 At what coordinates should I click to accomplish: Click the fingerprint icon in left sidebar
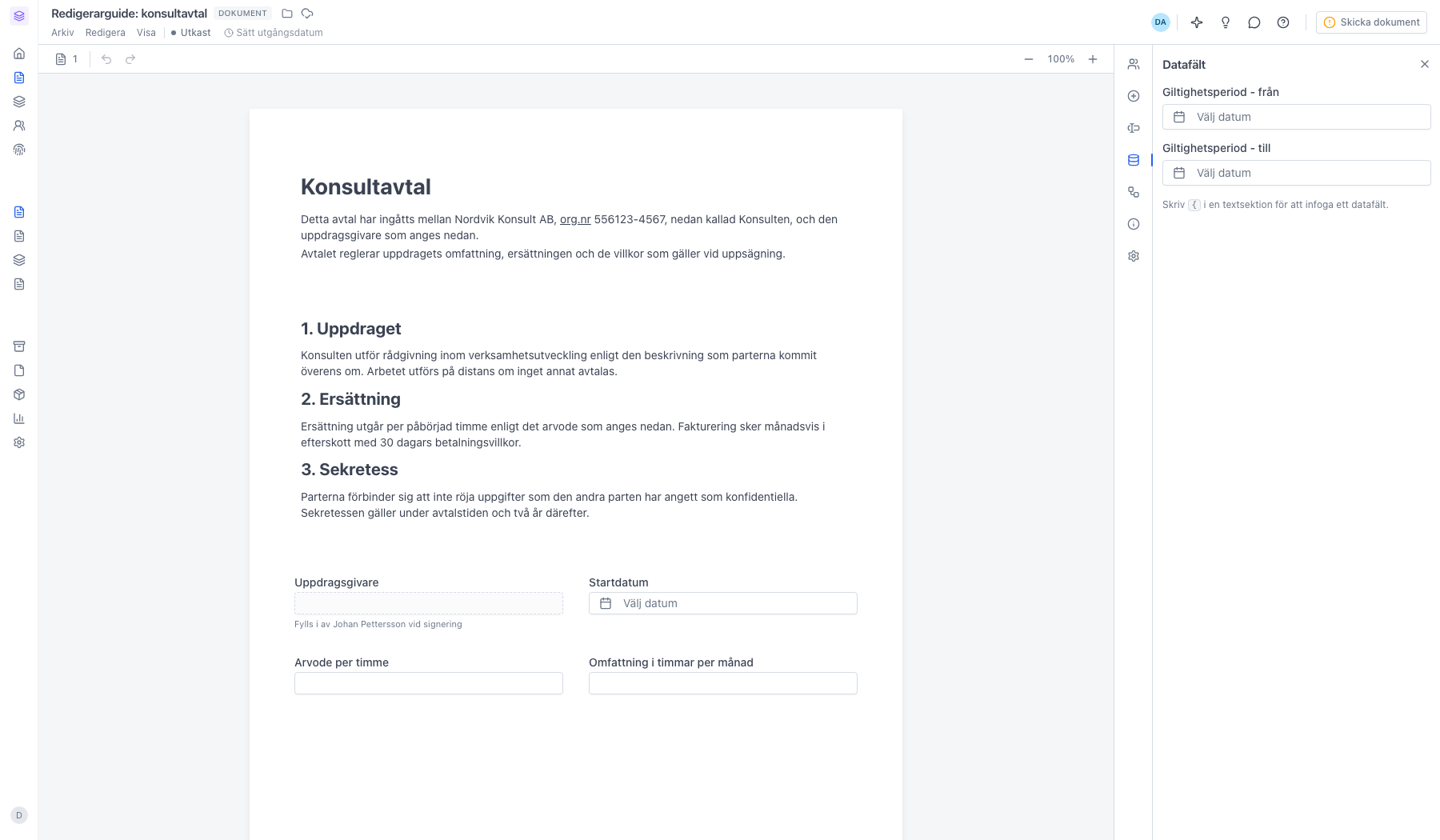pyautogui.click(x=19, y=150)
